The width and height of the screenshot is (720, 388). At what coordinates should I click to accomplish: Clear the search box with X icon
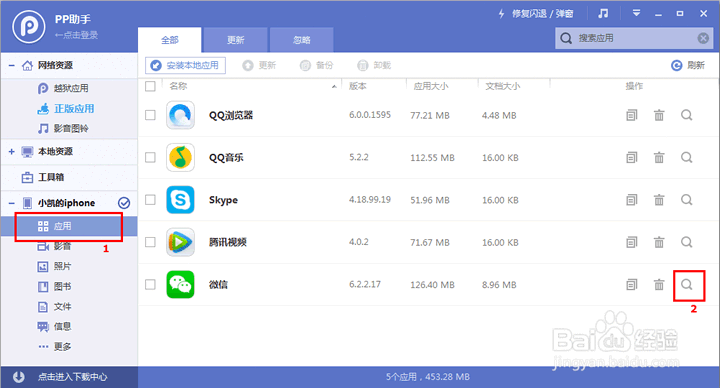pos(703,38)
